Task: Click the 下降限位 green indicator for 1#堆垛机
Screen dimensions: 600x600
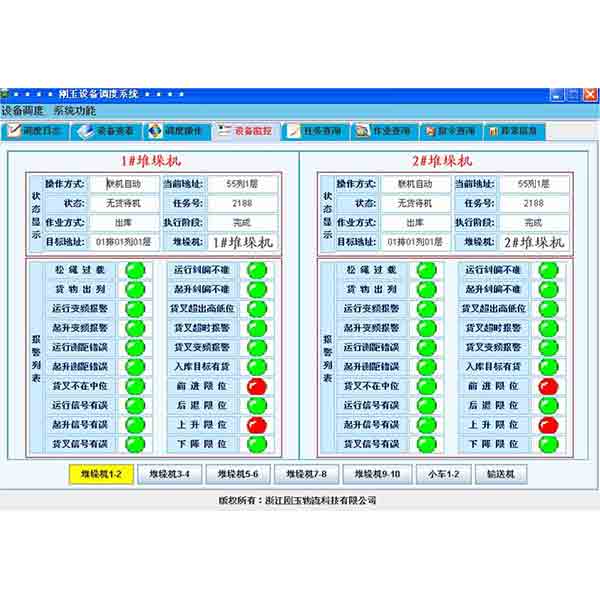Action: click(x=257, y=444)
